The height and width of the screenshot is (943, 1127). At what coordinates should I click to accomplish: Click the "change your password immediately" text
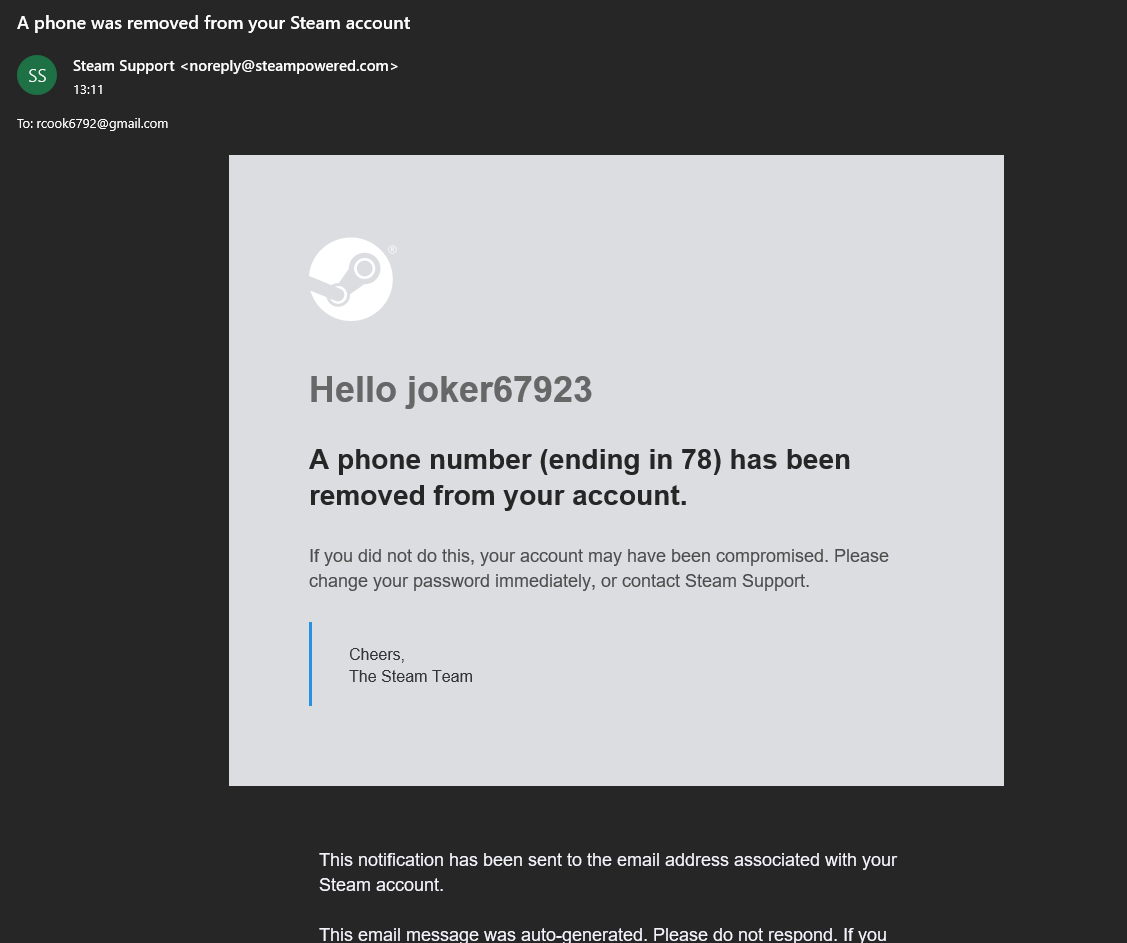click(449, 581)
